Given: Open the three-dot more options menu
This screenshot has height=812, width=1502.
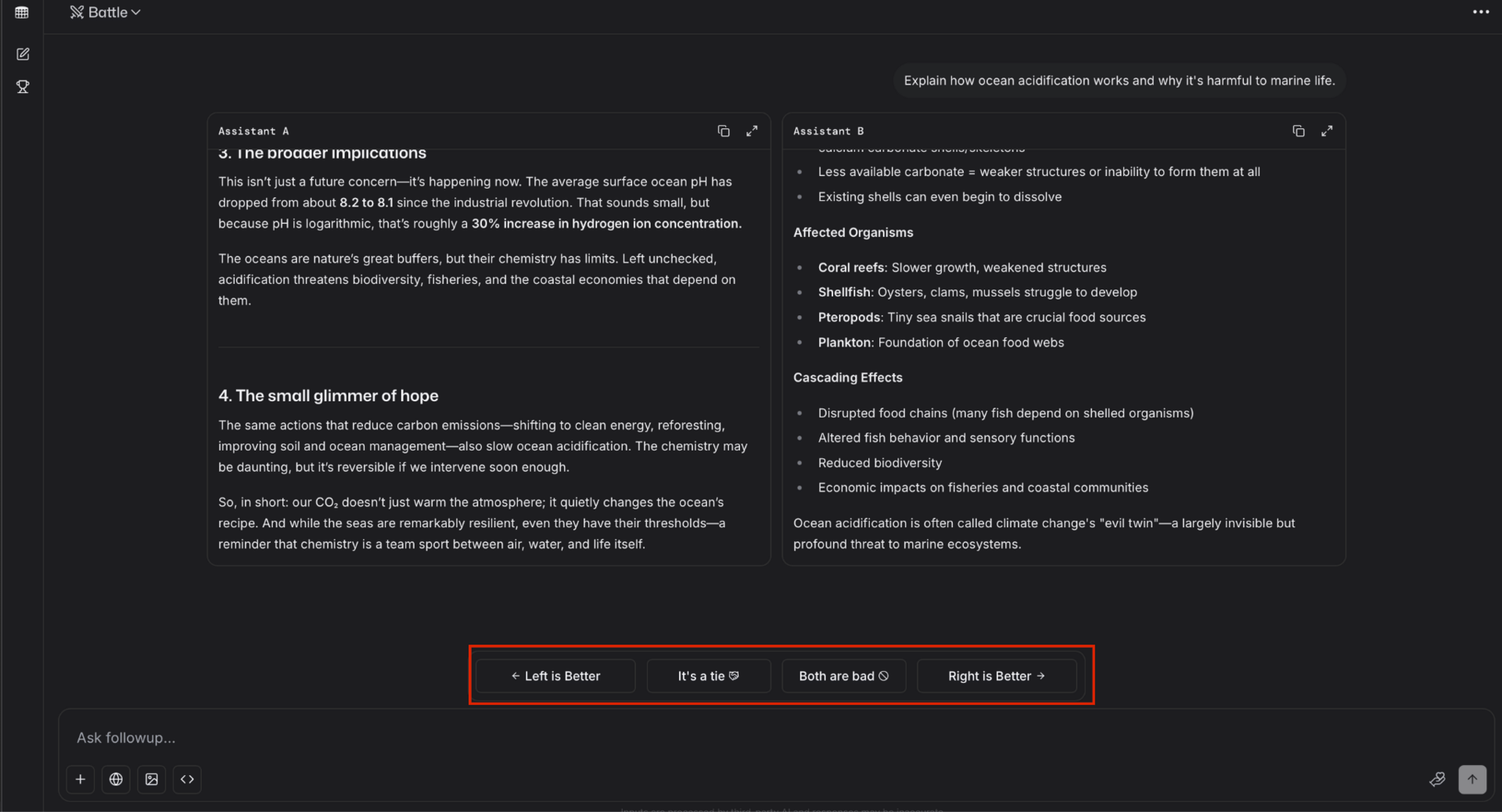Looking at the screenshot, I should [x=1480, y=13].
